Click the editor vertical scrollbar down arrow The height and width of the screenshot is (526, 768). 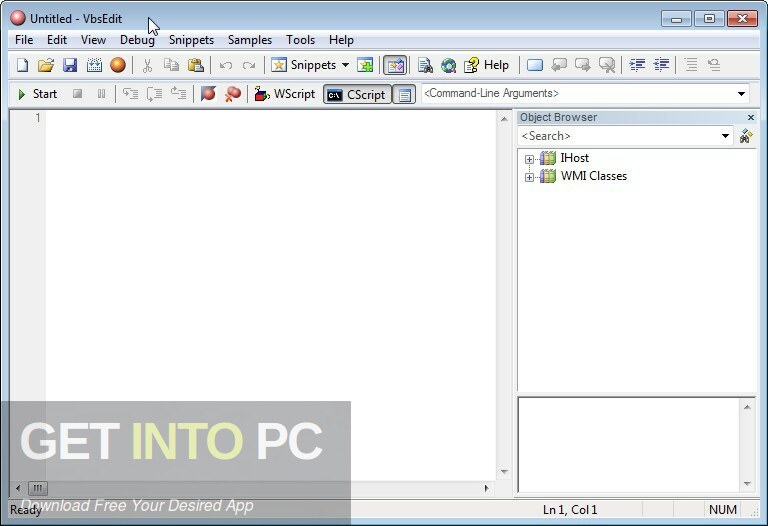pyautogui.click(x=504, y=472)
